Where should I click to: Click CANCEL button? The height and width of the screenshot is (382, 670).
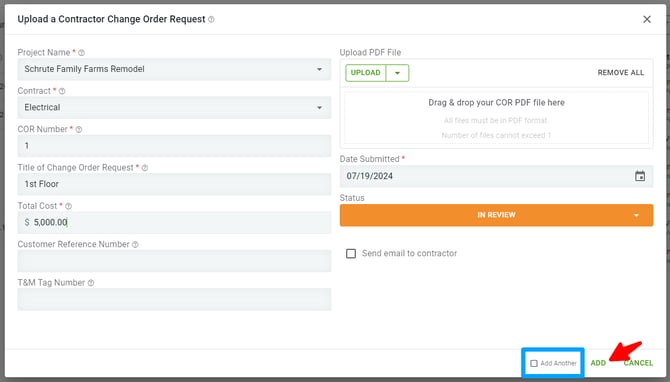click(638, 363)
